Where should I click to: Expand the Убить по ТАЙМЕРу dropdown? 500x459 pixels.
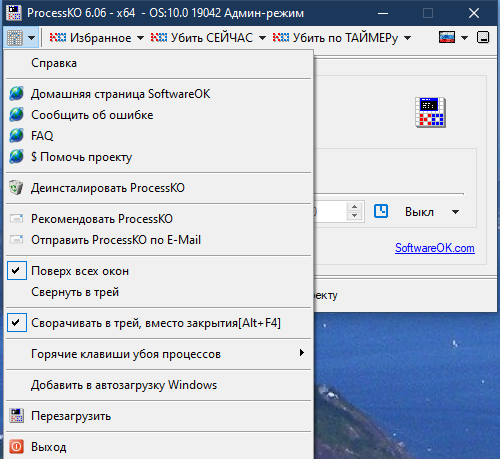[407, 38]
